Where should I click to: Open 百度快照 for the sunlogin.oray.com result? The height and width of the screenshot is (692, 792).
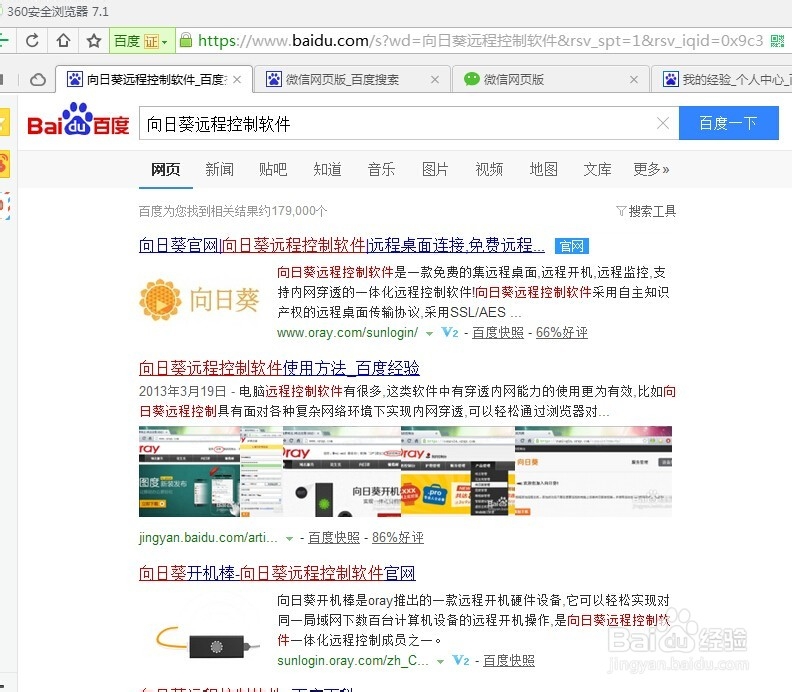(509, 660)
